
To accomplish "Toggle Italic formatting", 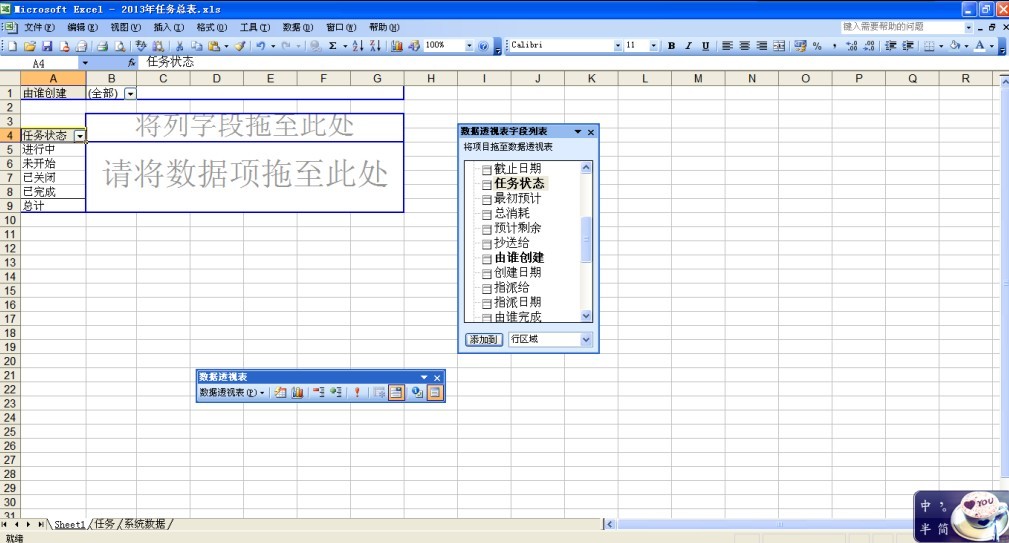I will [x=688, y=46].
